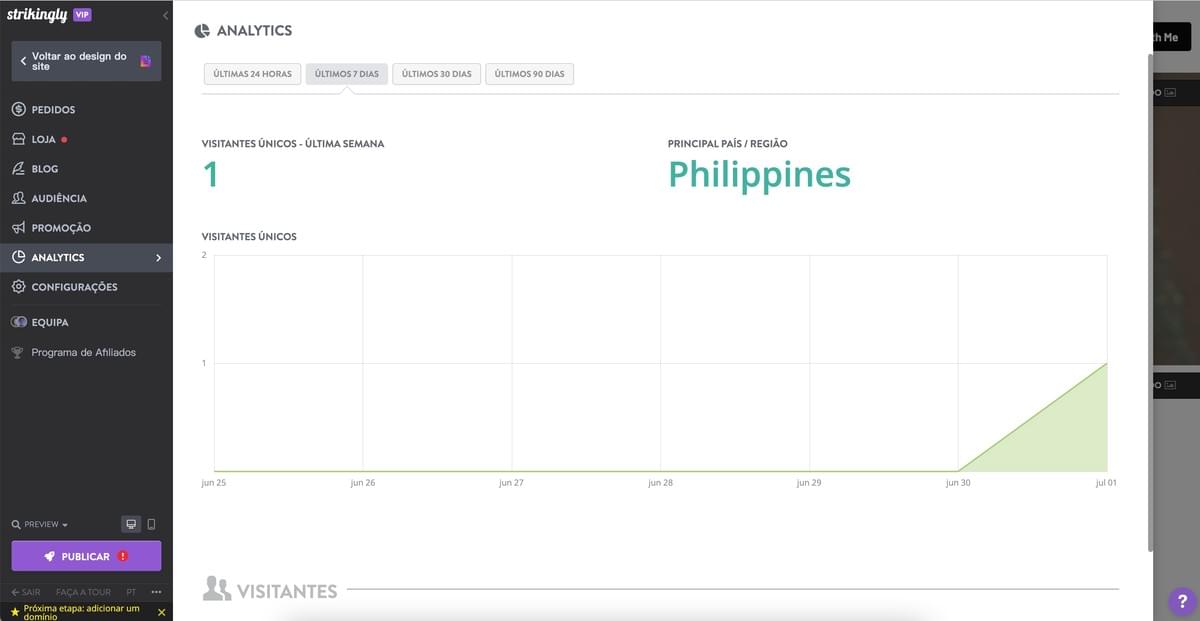Viewport: 1200px width, 621px height.
Task: Open the more options ellipsis menu
Action: pos(156,592)
